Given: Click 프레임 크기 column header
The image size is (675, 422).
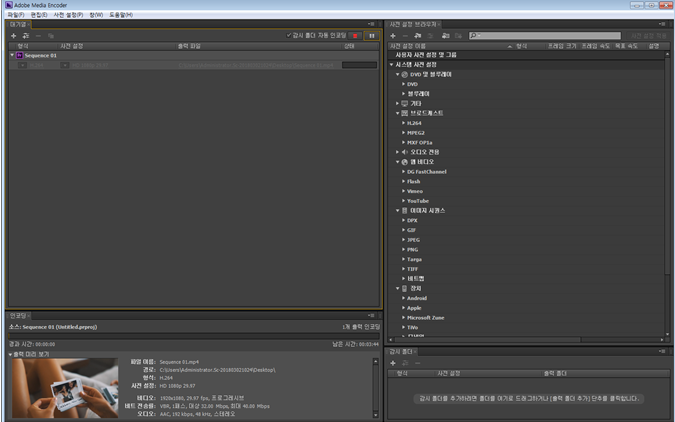Looking at the screenshot, I should pyautogui.click(x=562, y=46).
